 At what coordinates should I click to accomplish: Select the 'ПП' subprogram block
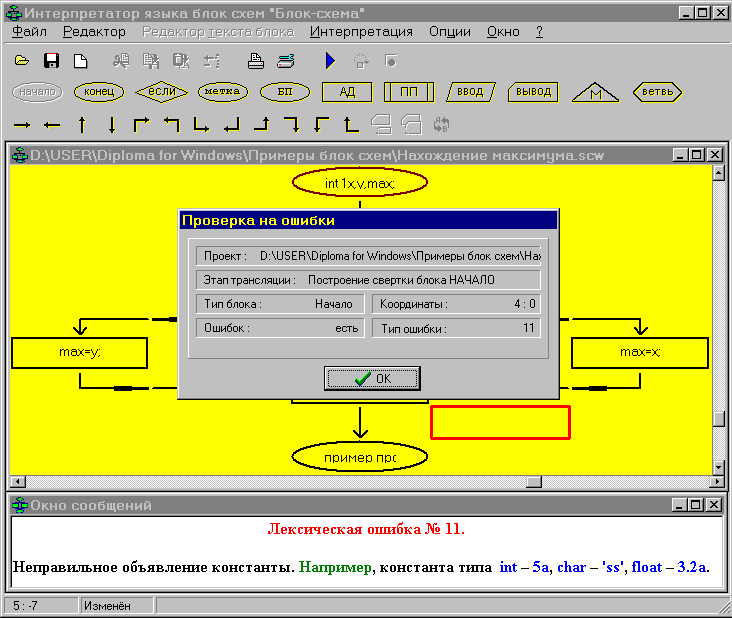(408, 92)
